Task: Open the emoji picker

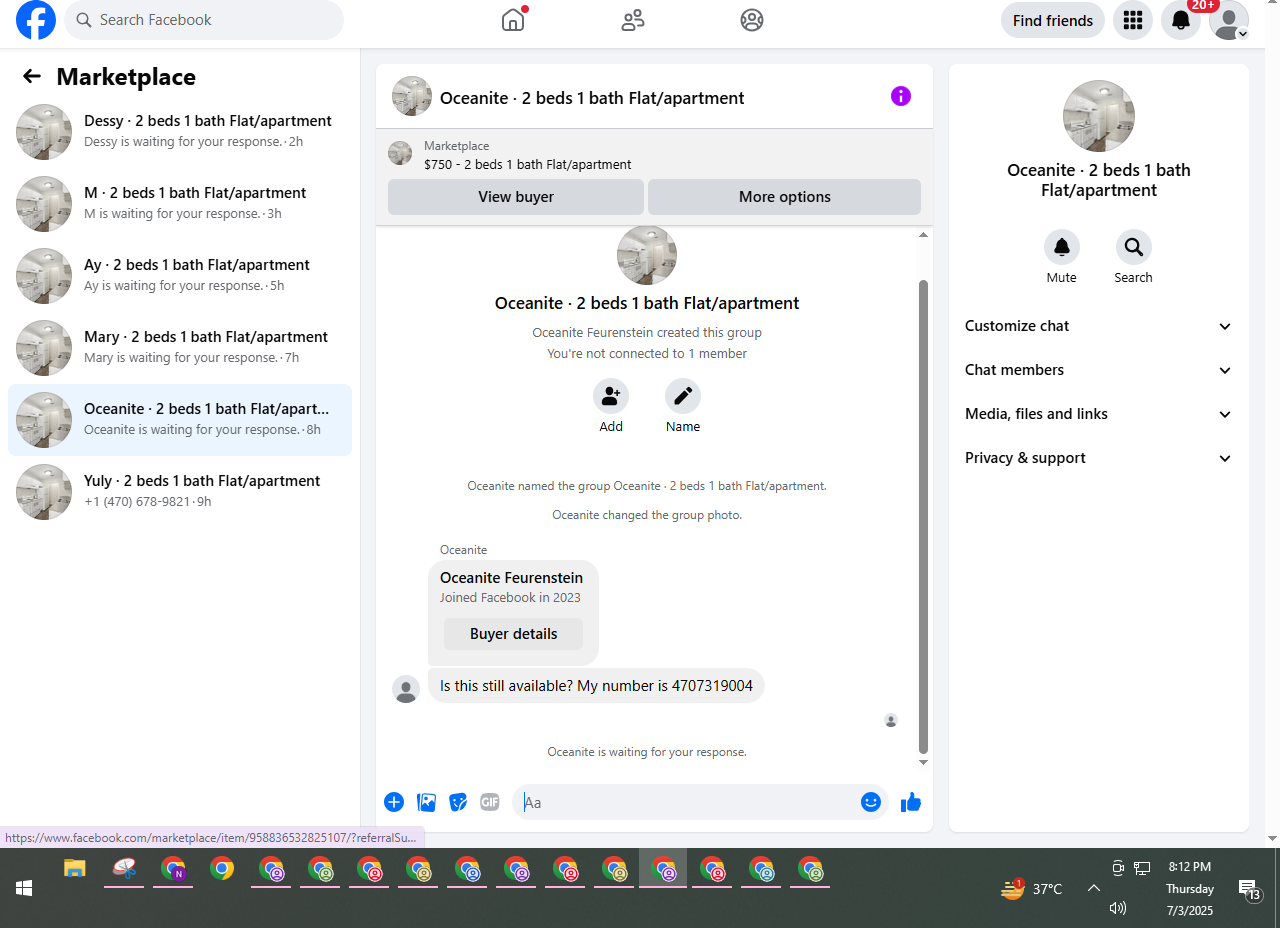Action: [x=871, y=802]
